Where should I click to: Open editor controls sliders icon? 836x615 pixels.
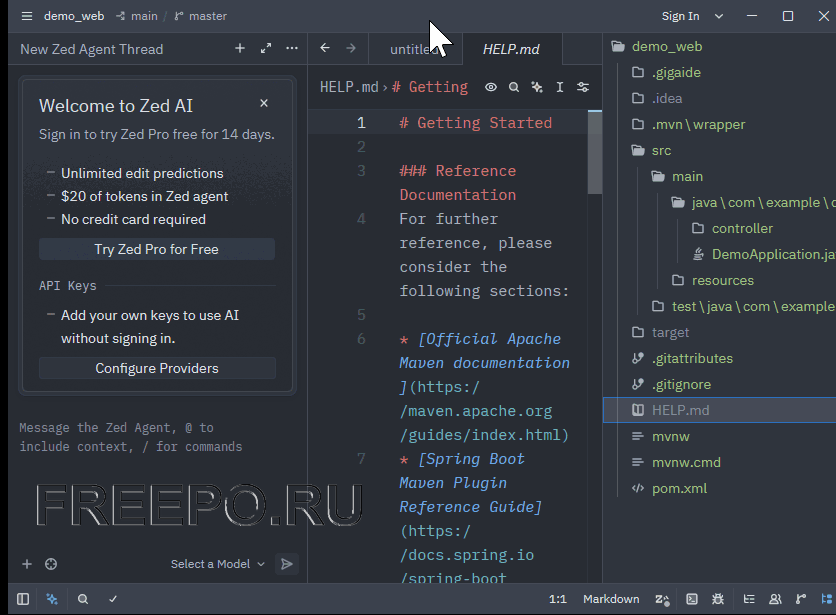click(x=583, y=87)
